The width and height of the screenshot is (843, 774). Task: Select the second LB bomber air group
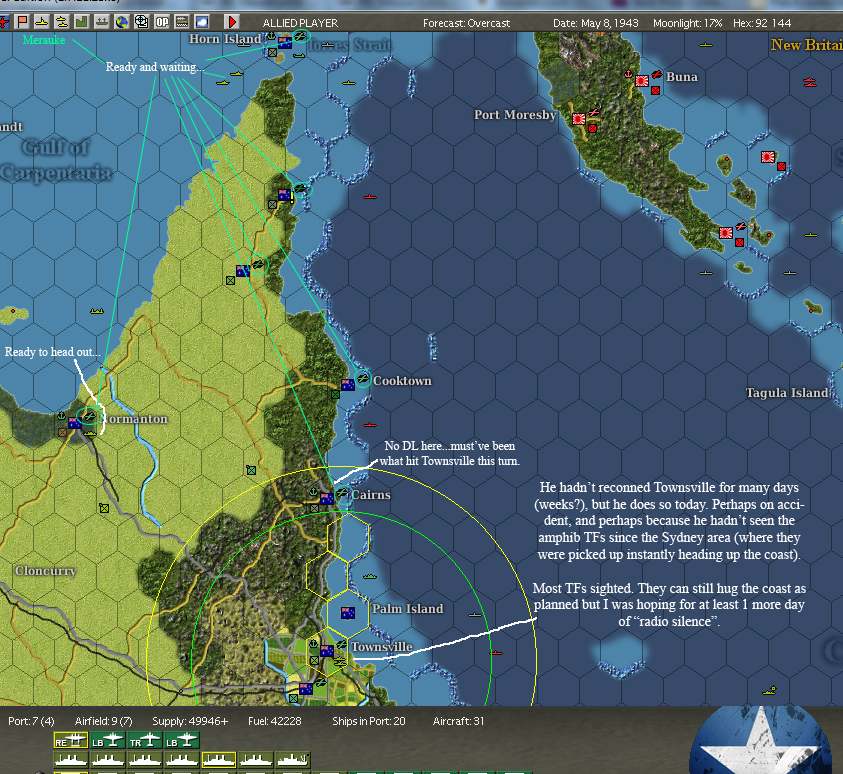(x=181, y=741)
